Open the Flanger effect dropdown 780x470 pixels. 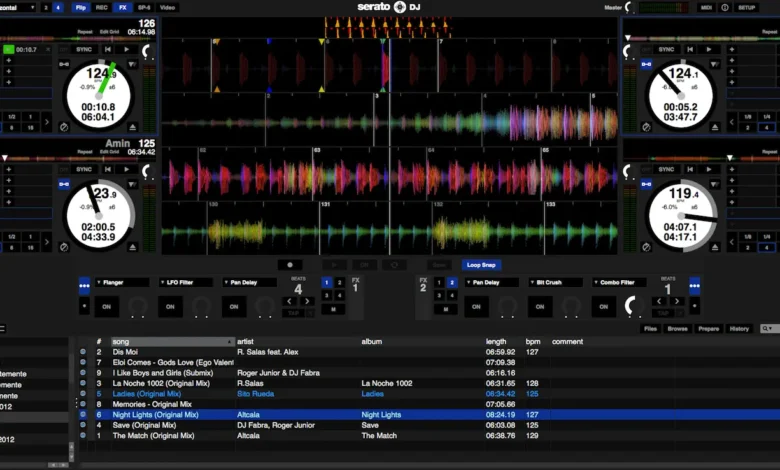[x=122, y=282]
